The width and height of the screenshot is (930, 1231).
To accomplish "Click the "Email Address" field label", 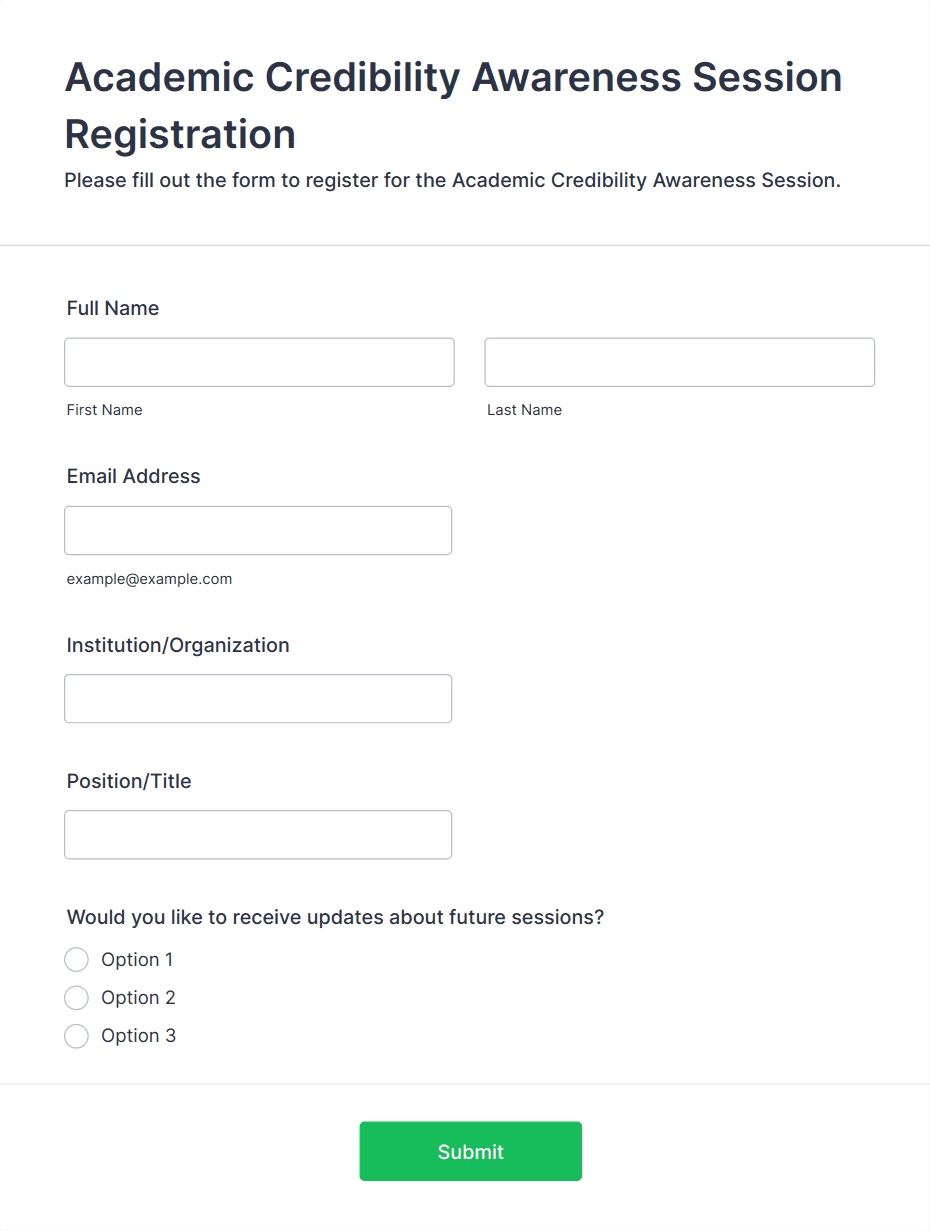I will pos(134,476).
